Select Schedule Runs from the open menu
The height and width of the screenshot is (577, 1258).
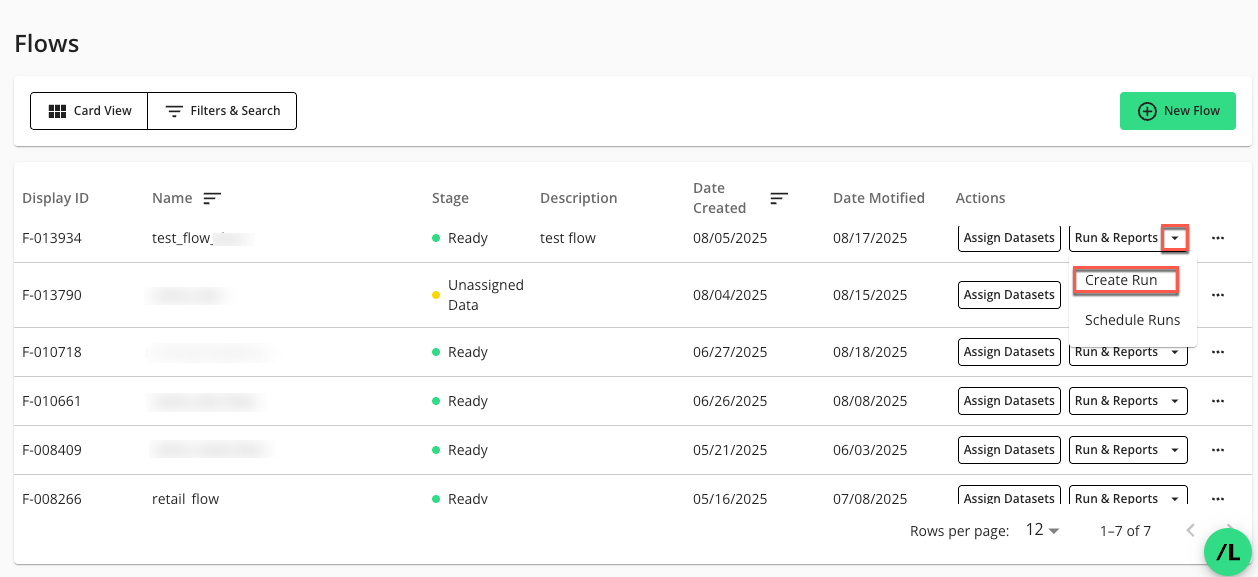point(1133,320)
